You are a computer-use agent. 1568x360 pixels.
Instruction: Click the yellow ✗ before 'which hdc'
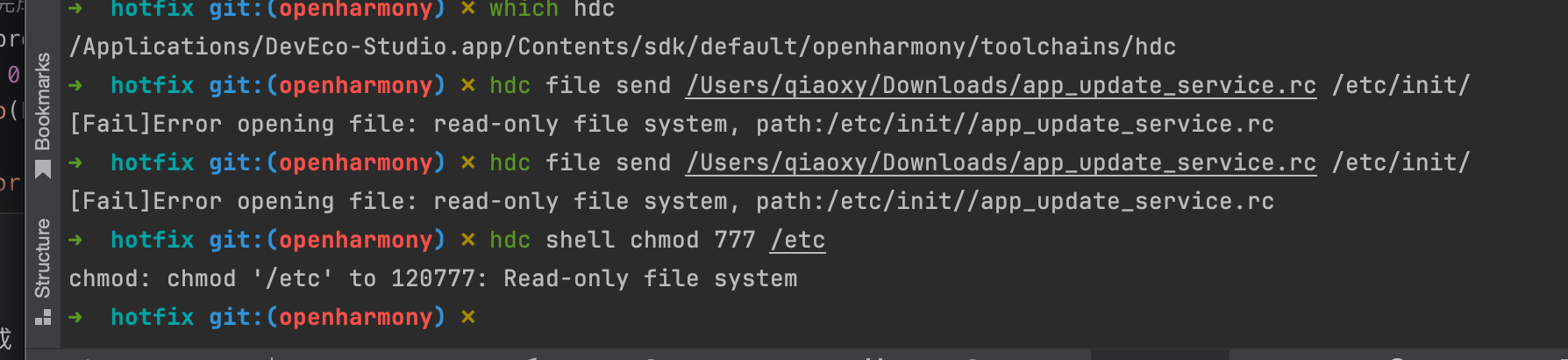(x=468, y=10)
